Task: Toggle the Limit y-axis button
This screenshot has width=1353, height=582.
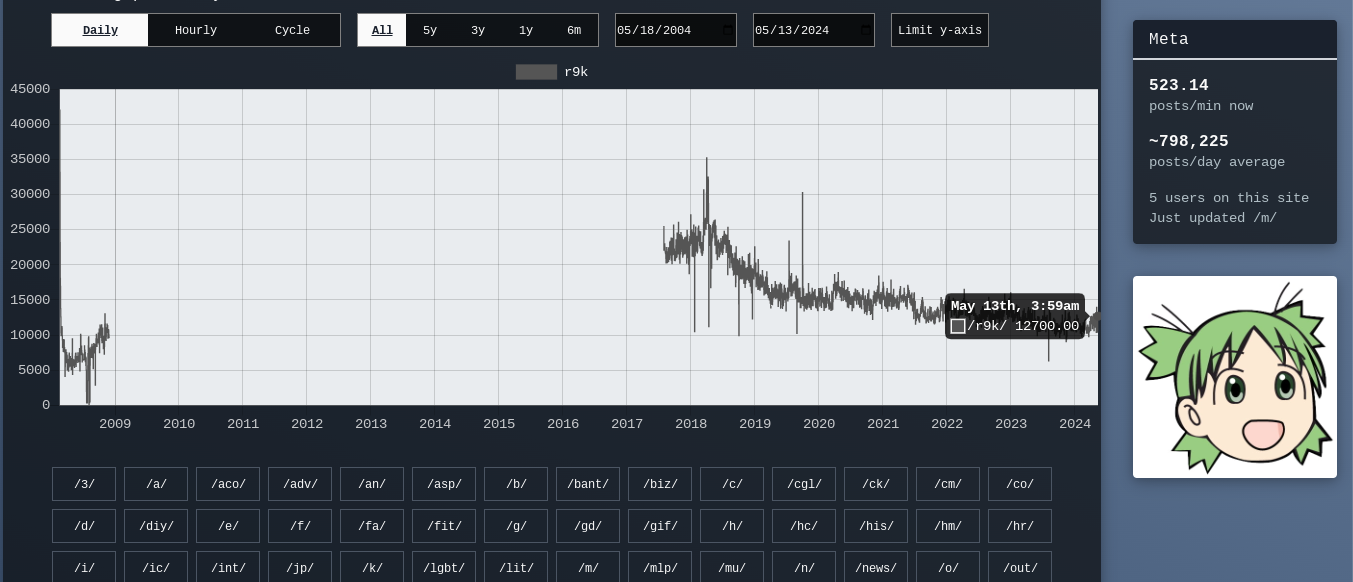Action: (939, 30)
